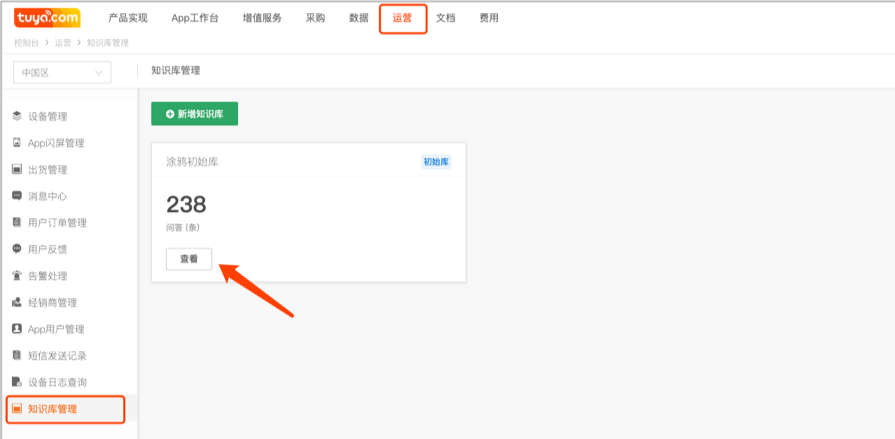Screen dimensions: 895x439
Task: Open 用户订单管理 in the sidebar
Action: [58, 223]
